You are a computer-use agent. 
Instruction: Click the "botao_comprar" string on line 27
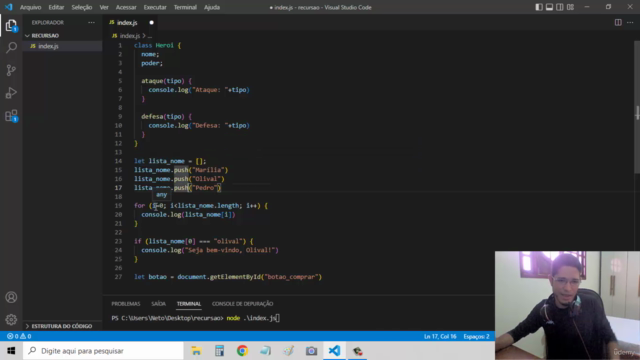coord(291,277)
